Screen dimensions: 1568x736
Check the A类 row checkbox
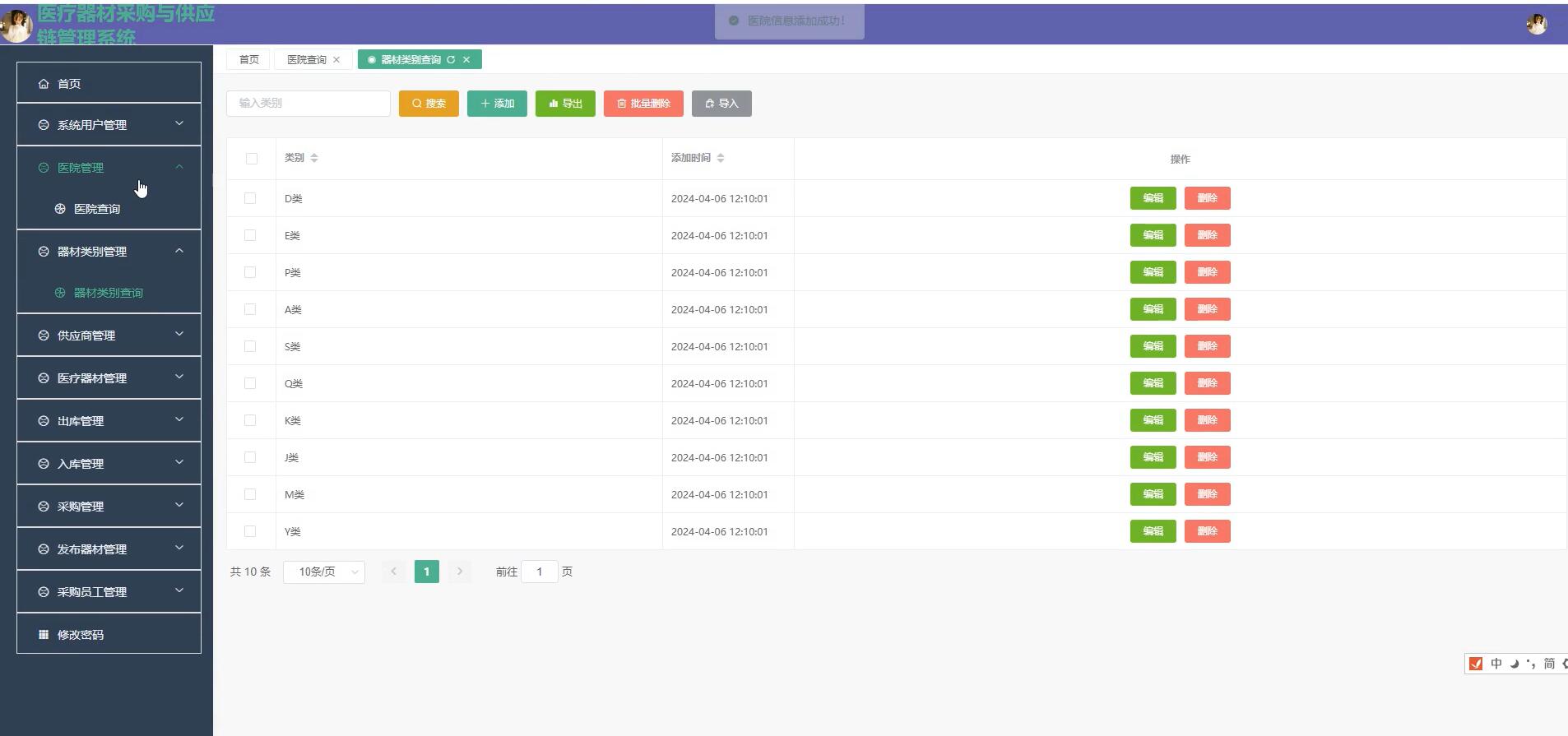pyautogui.click(x=250, y=309)
